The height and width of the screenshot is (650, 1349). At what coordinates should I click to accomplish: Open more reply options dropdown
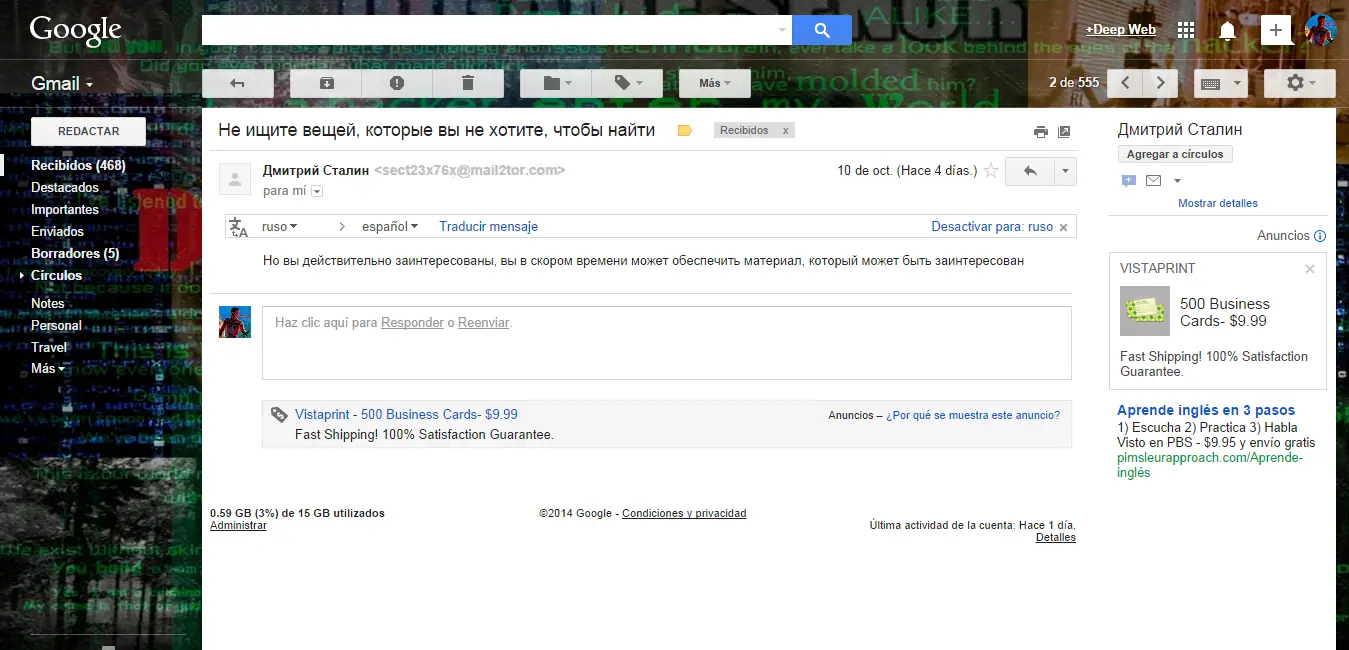[x=1065, y=171]
